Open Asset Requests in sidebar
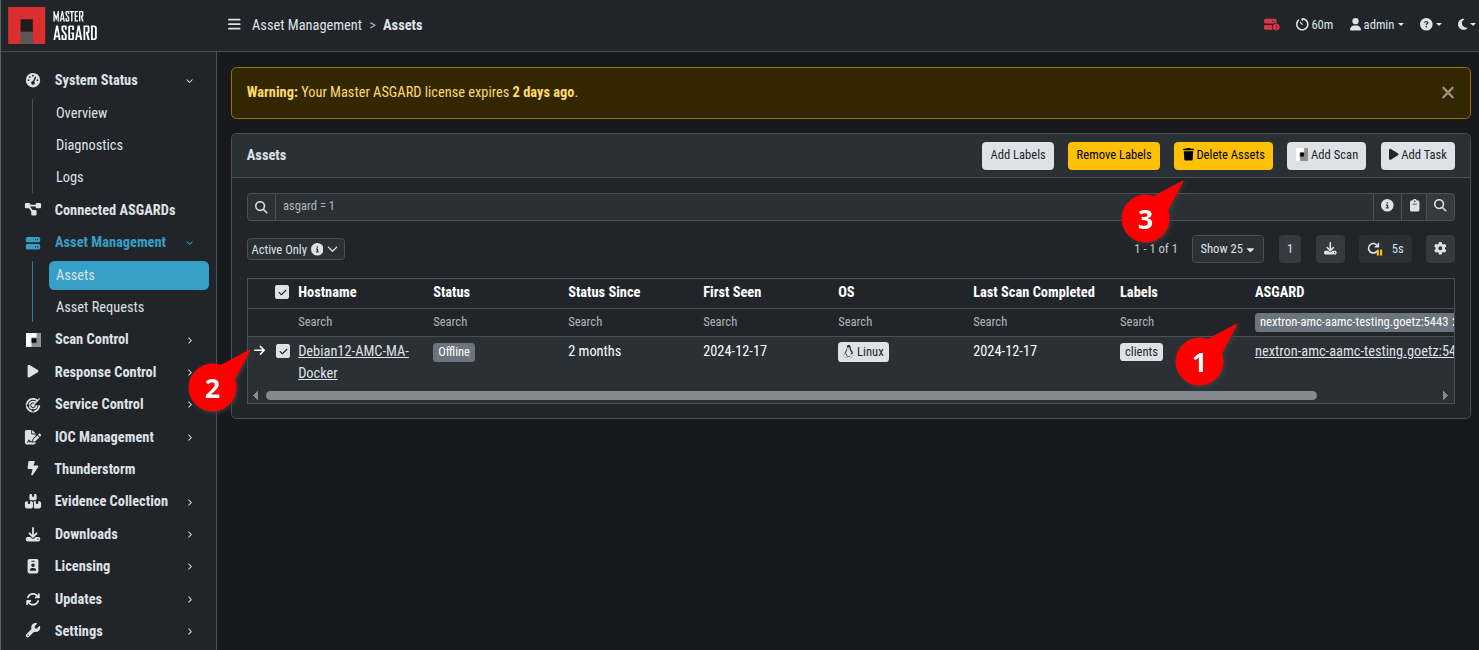 click(x=100, y=307)
